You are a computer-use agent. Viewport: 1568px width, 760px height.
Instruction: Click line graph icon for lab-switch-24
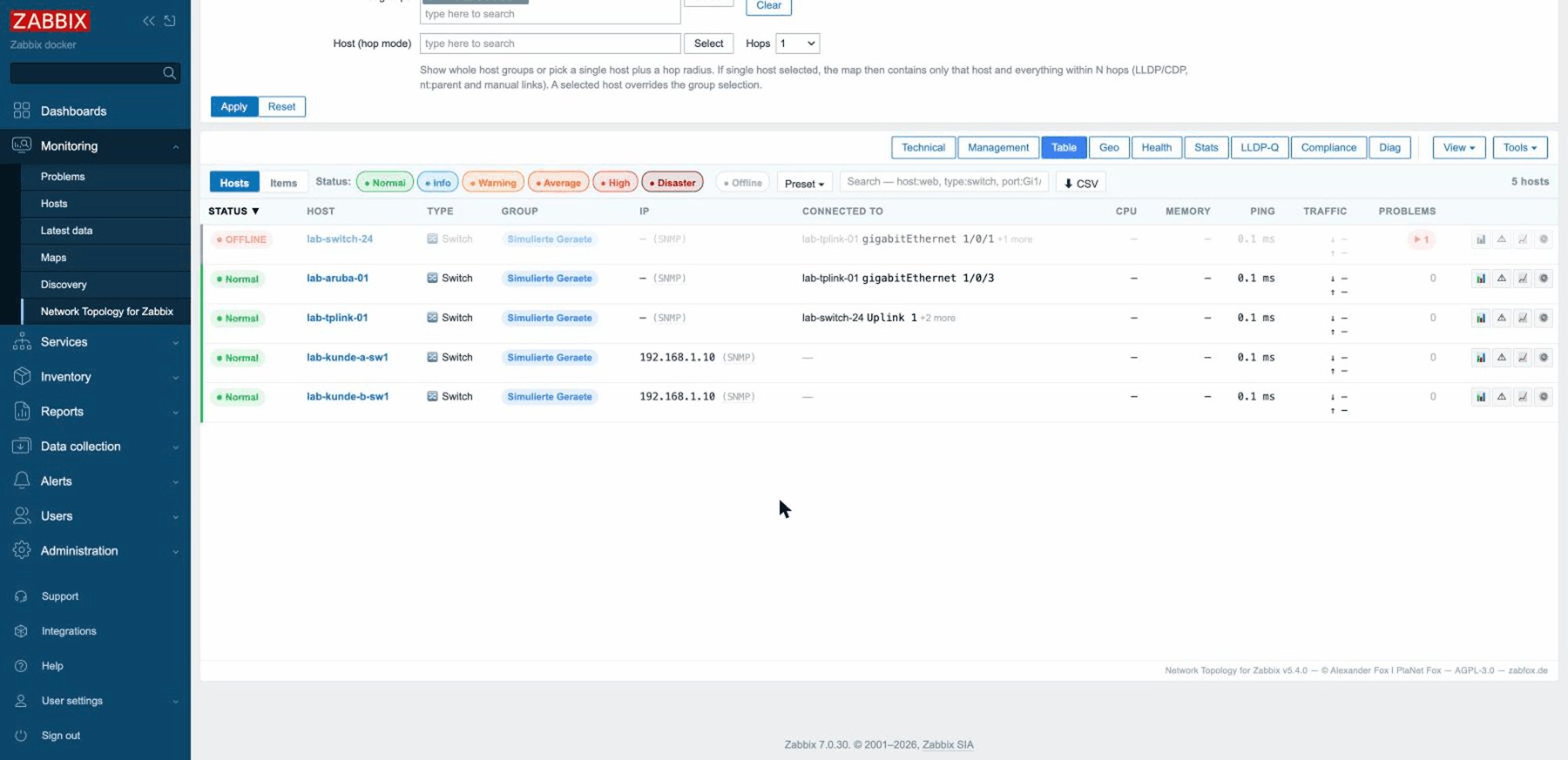1523,239
